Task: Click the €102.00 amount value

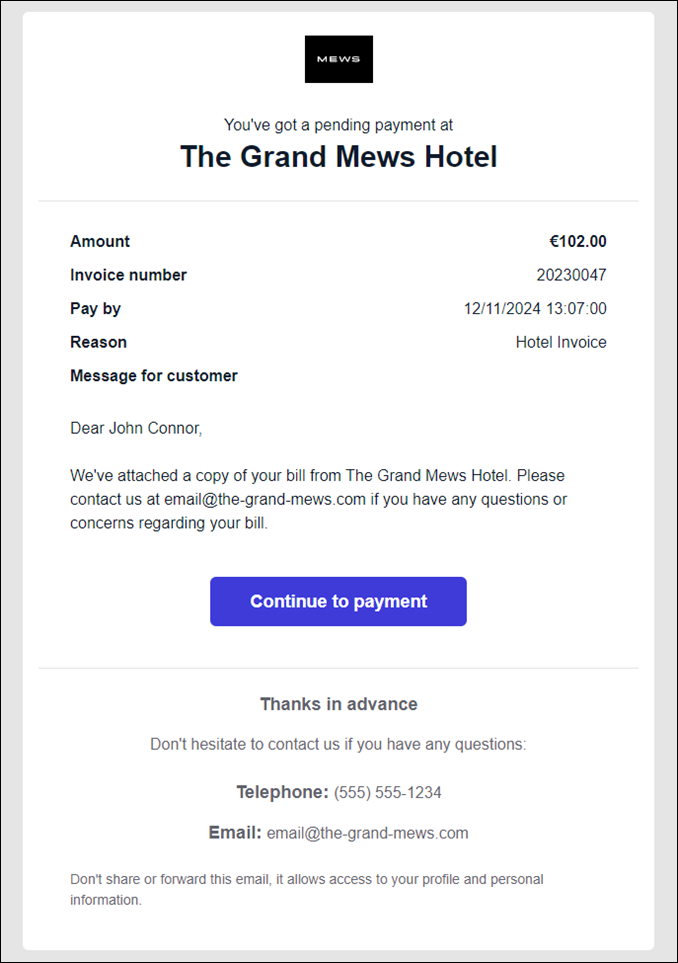Action: [x=577, y=241]
